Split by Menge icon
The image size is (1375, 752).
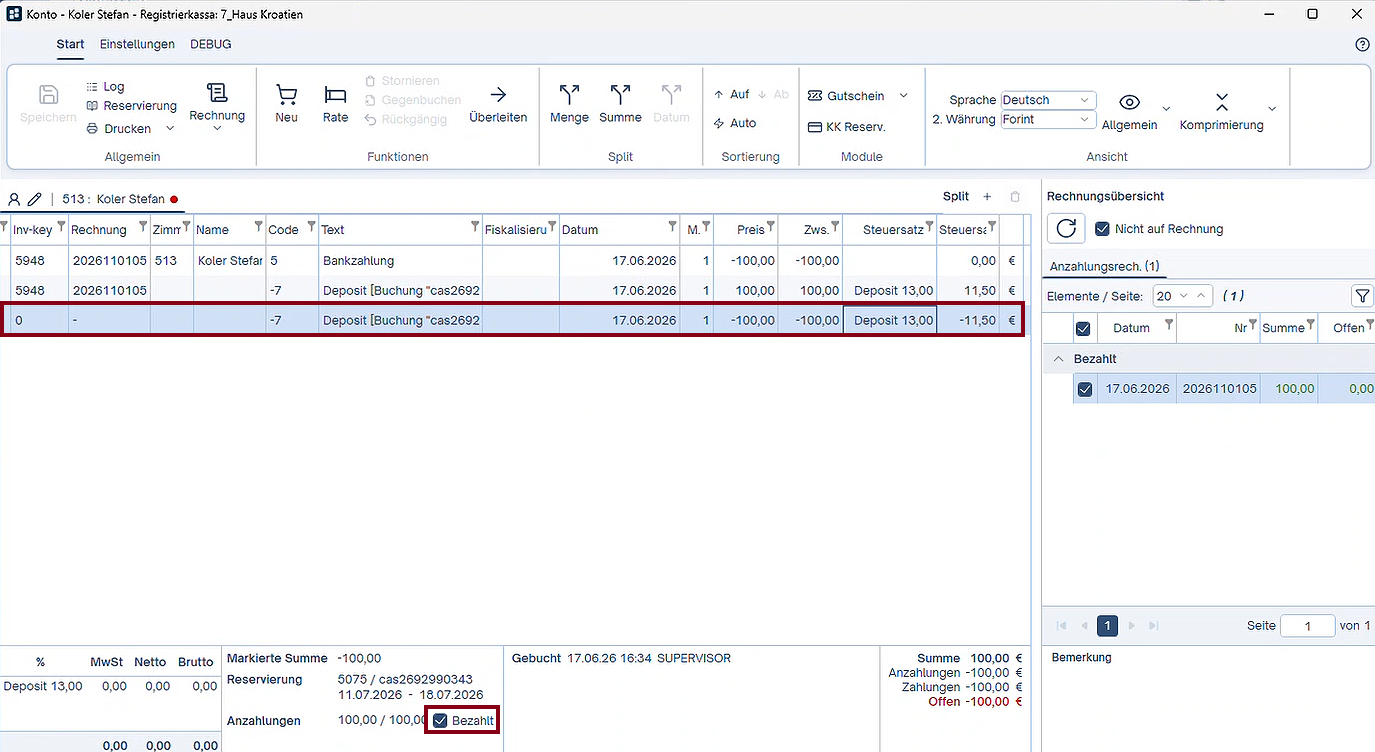coord(569,95)
